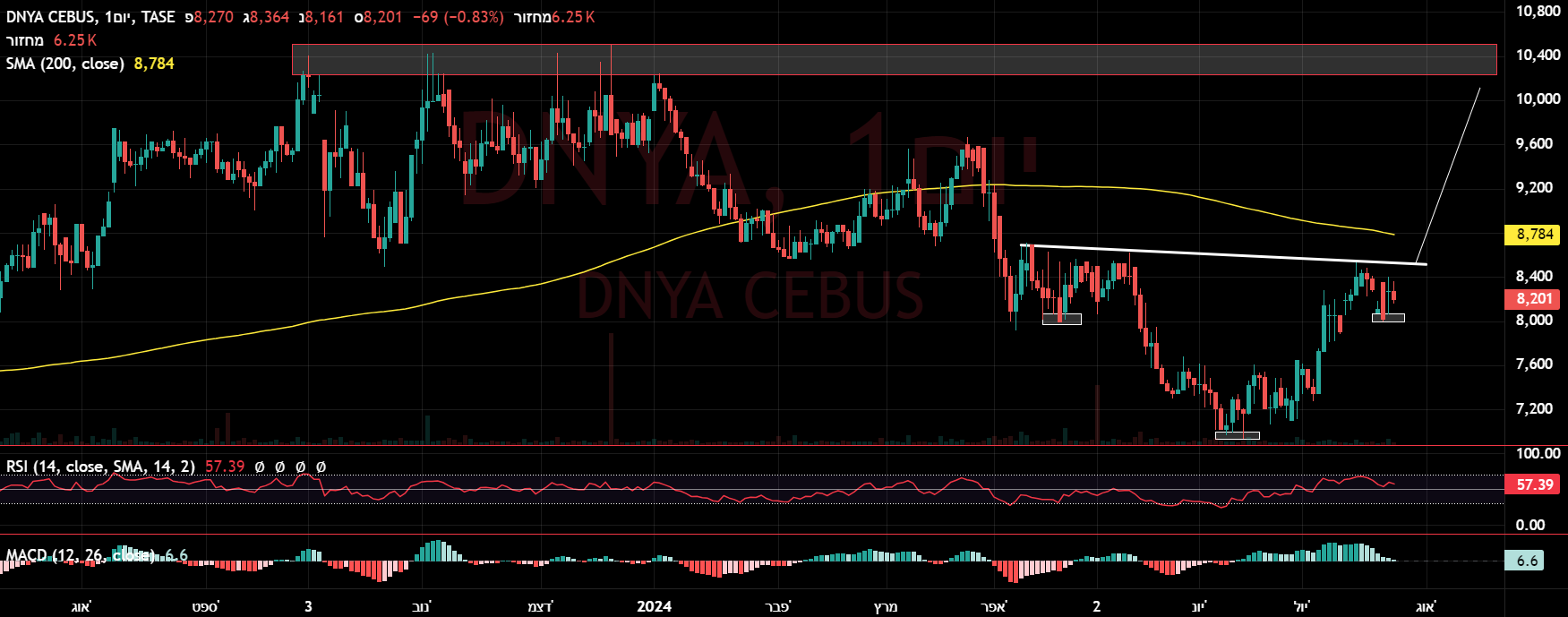Image resolution: width=1568 pixels, height=617 pixels.
Task: Select the מחזור 6.25K volume legend row
Action: coord(51,40)
